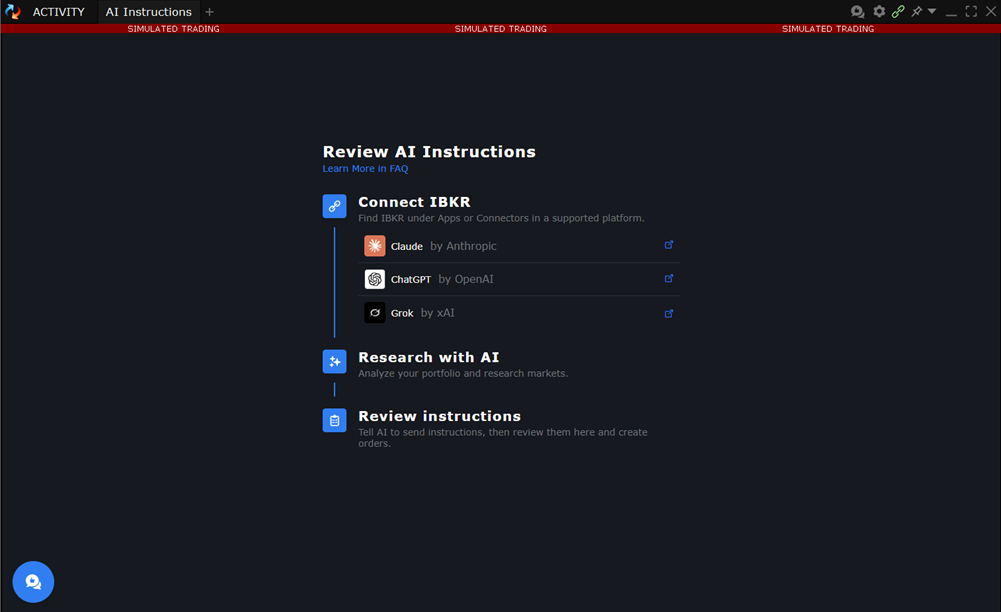Add a new tab with plus button

[209, 12]
